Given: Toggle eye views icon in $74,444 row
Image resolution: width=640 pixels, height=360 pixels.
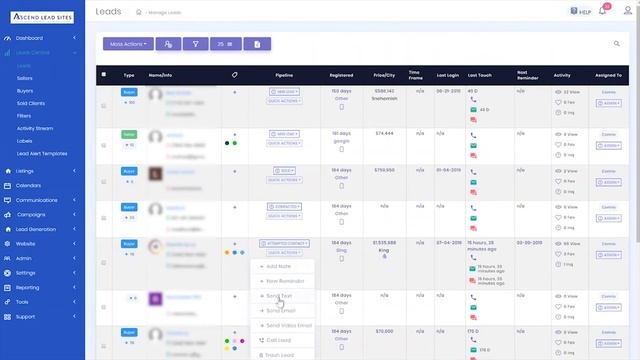Looking at the screenshot, I should coord(558,134).
